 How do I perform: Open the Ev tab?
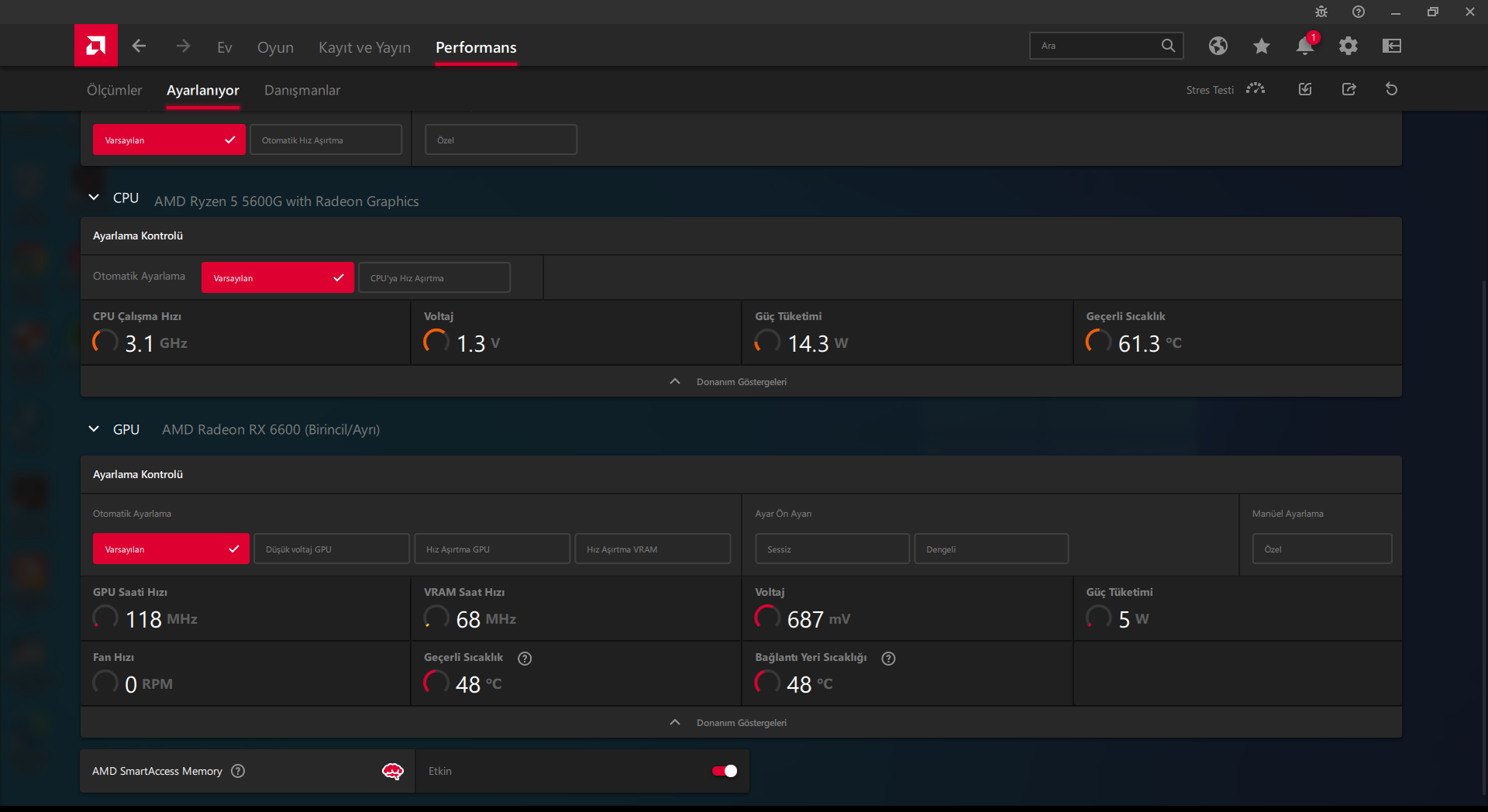coord(225,47)
